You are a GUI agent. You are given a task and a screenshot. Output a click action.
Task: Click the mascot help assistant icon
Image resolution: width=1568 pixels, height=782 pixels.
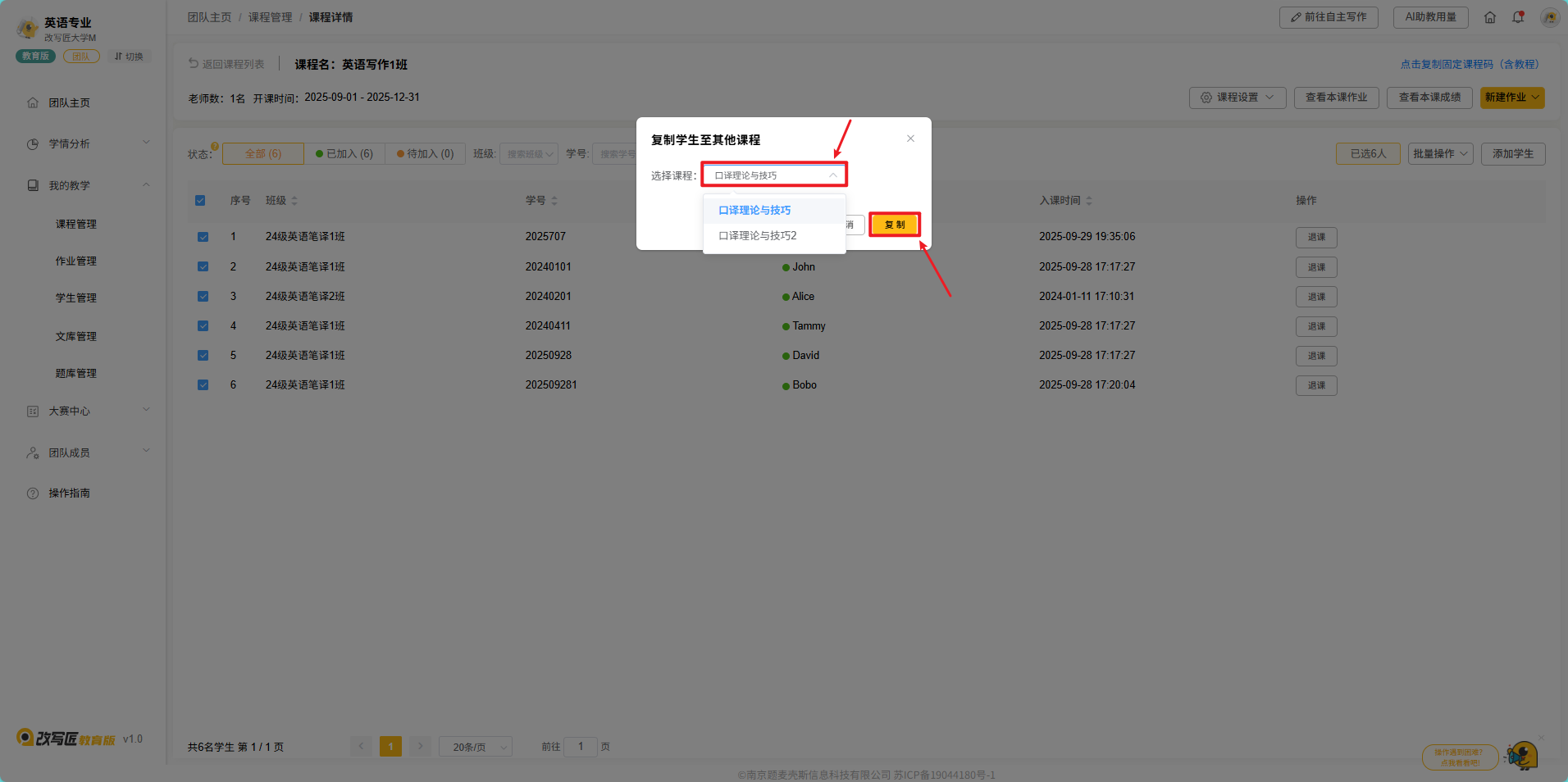point(1522,755)
